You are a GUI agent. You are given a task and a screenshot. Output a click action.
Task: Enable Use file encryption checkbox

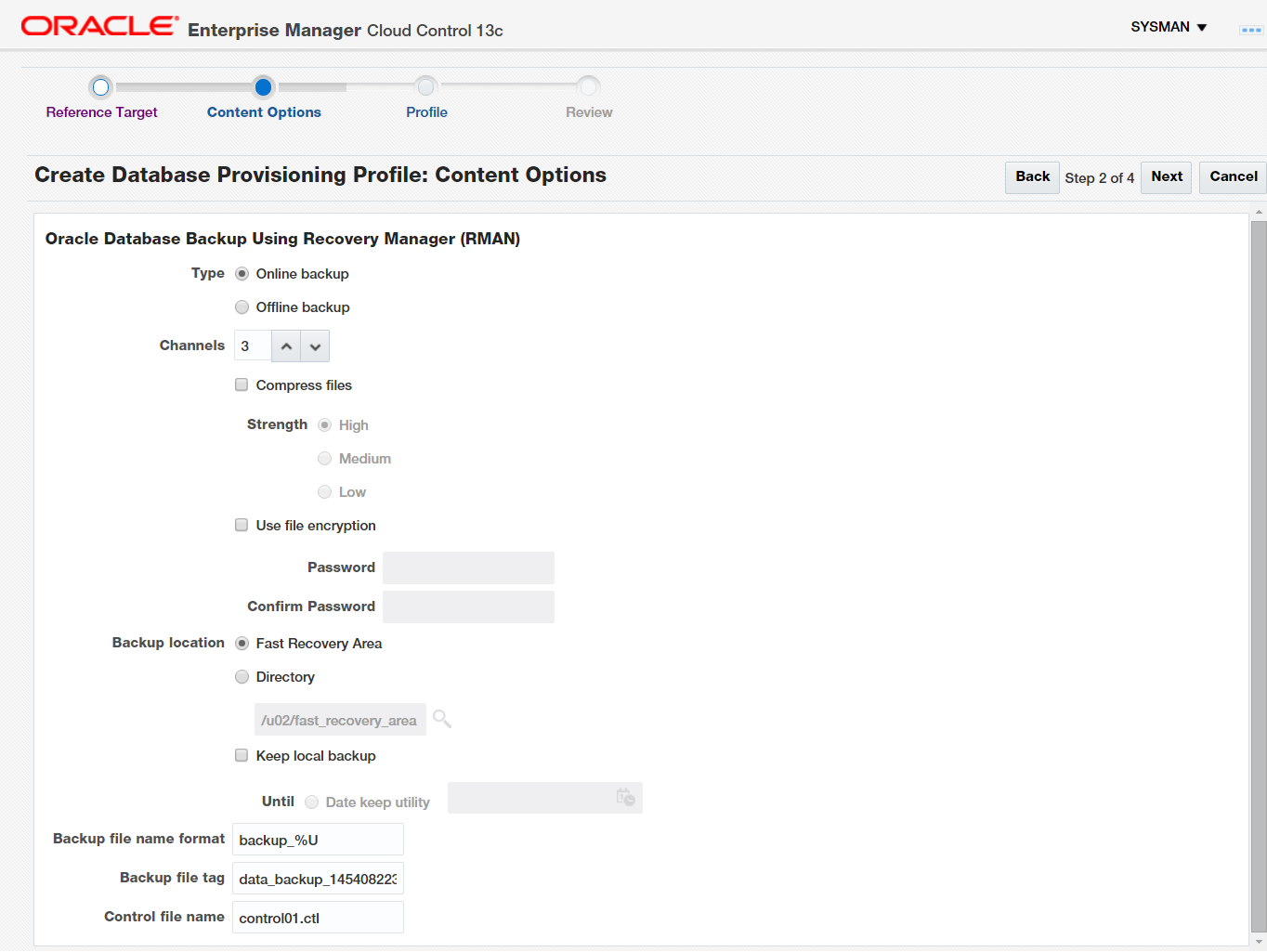tap(242, 525)
